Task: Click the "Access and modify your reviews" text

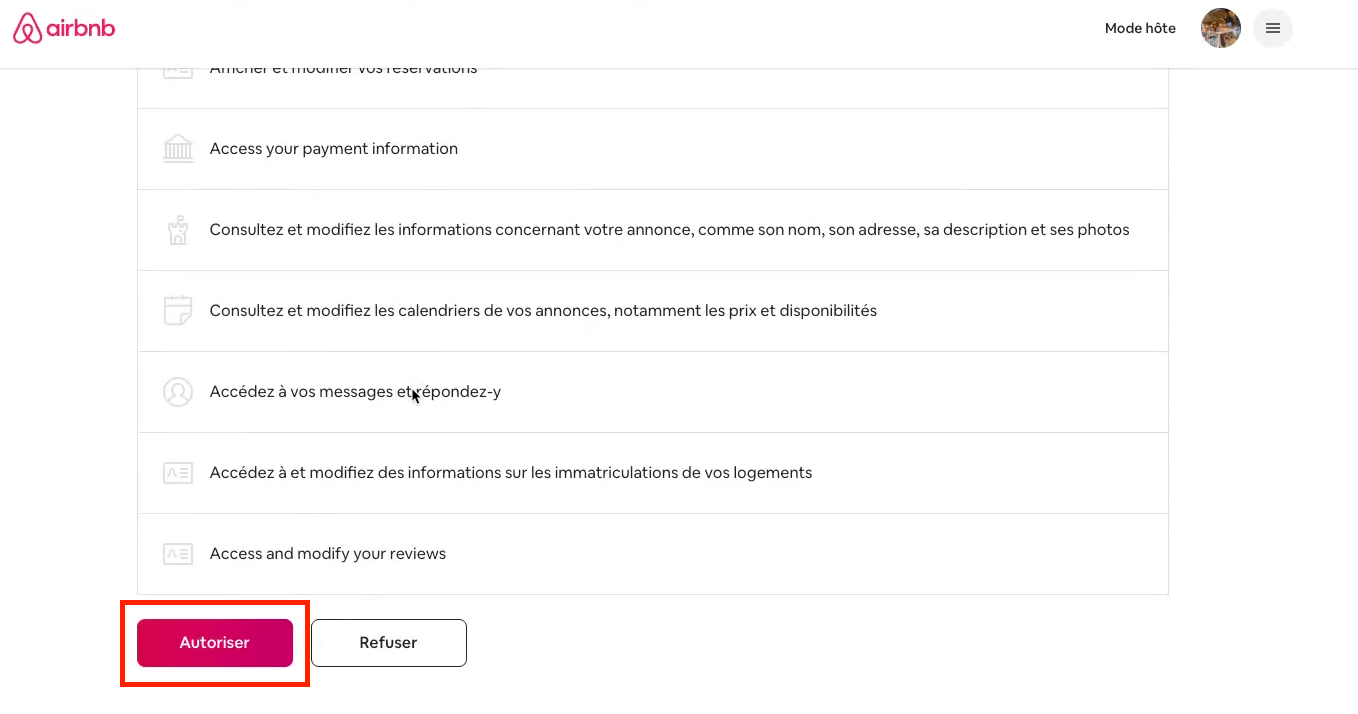Action: pyautogui.click(x=327, y=554)
